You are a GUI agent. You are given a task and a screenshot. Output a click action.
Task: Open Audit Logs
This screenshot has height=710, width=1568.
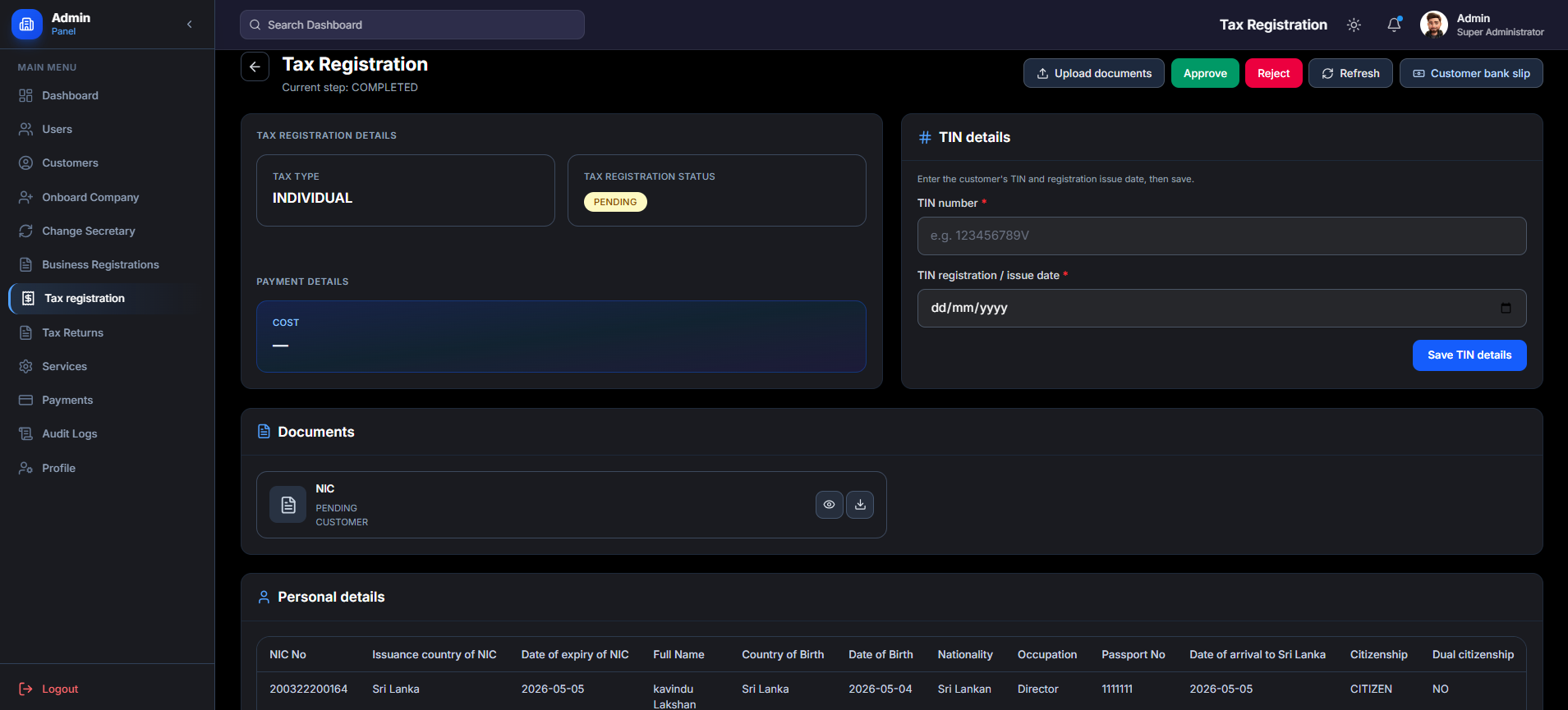pos(107,433)
